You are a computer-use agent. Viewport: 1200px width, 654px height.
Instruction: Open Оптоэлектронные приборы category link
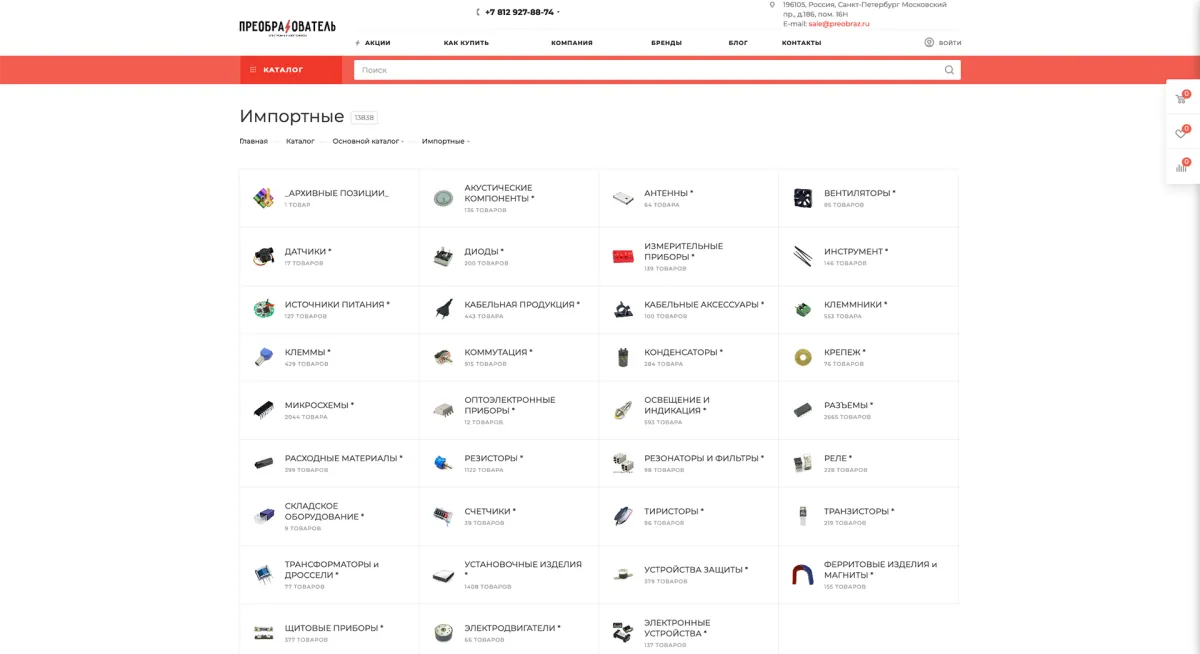coord(510,405)
